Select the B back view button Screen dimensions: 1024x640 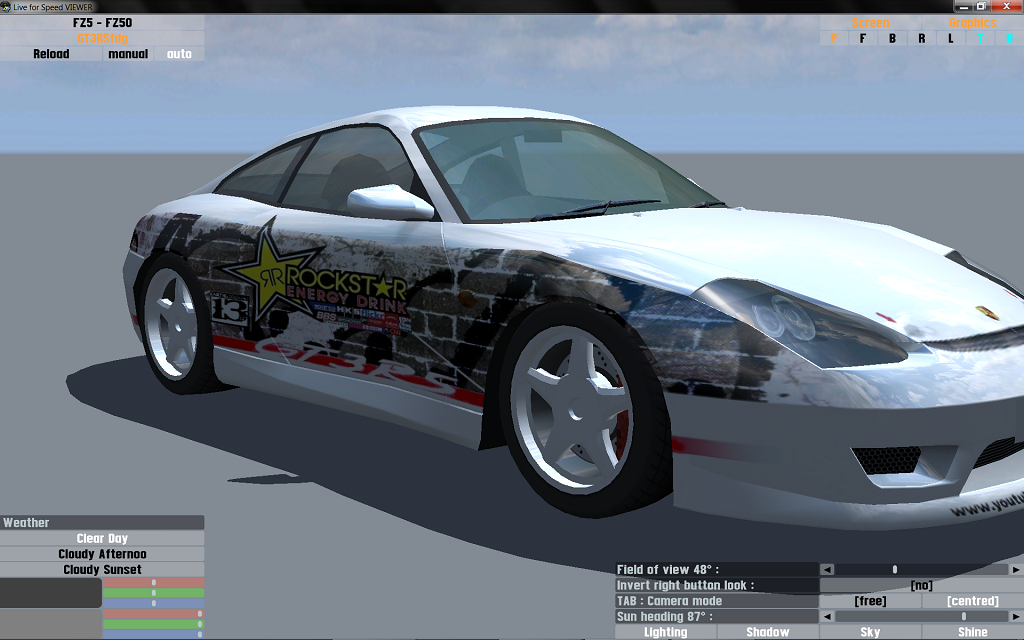point(892,39)
